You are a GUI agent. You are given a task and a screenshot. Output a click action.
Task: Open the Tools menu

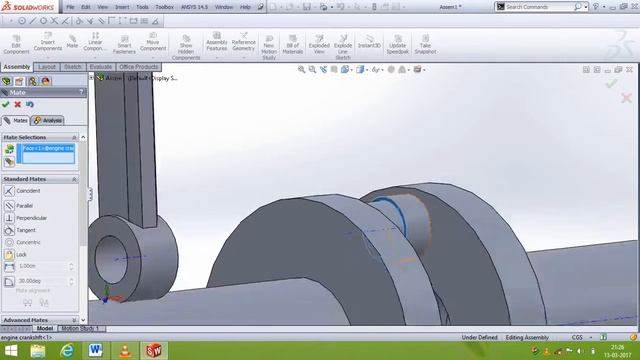tap(142, 7)
